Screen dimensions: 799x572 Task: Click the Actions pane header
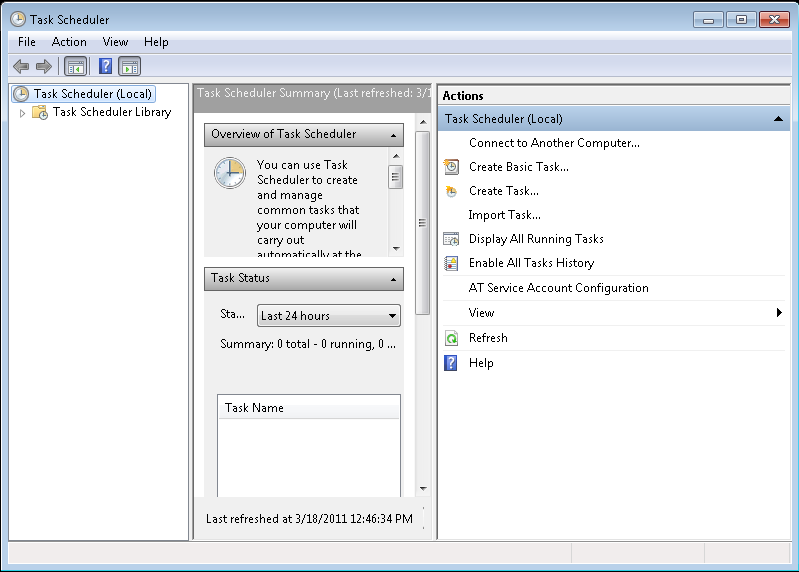[614, 96]
